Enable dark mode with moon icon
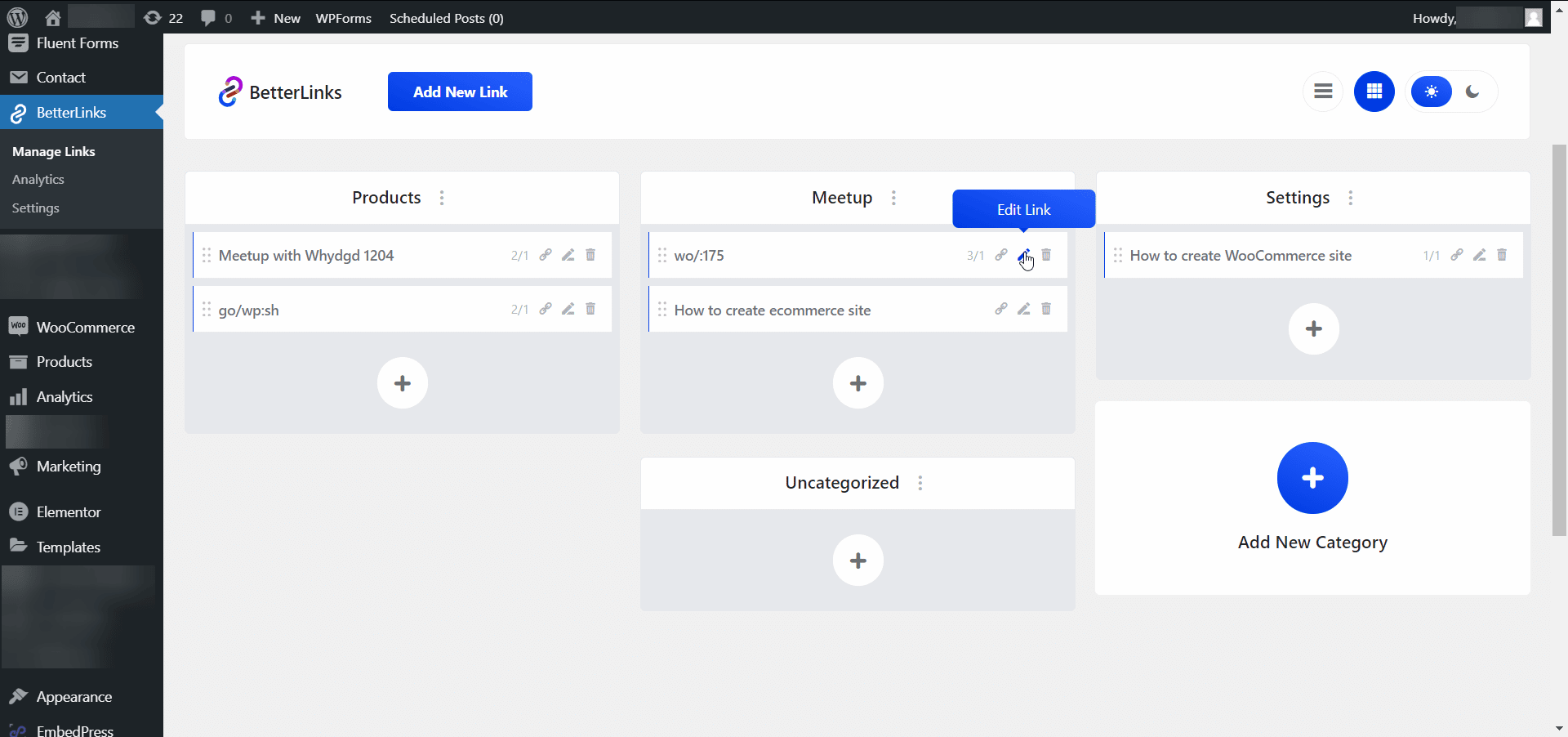Screen dimensions: 1568x737 (1472, 92)
